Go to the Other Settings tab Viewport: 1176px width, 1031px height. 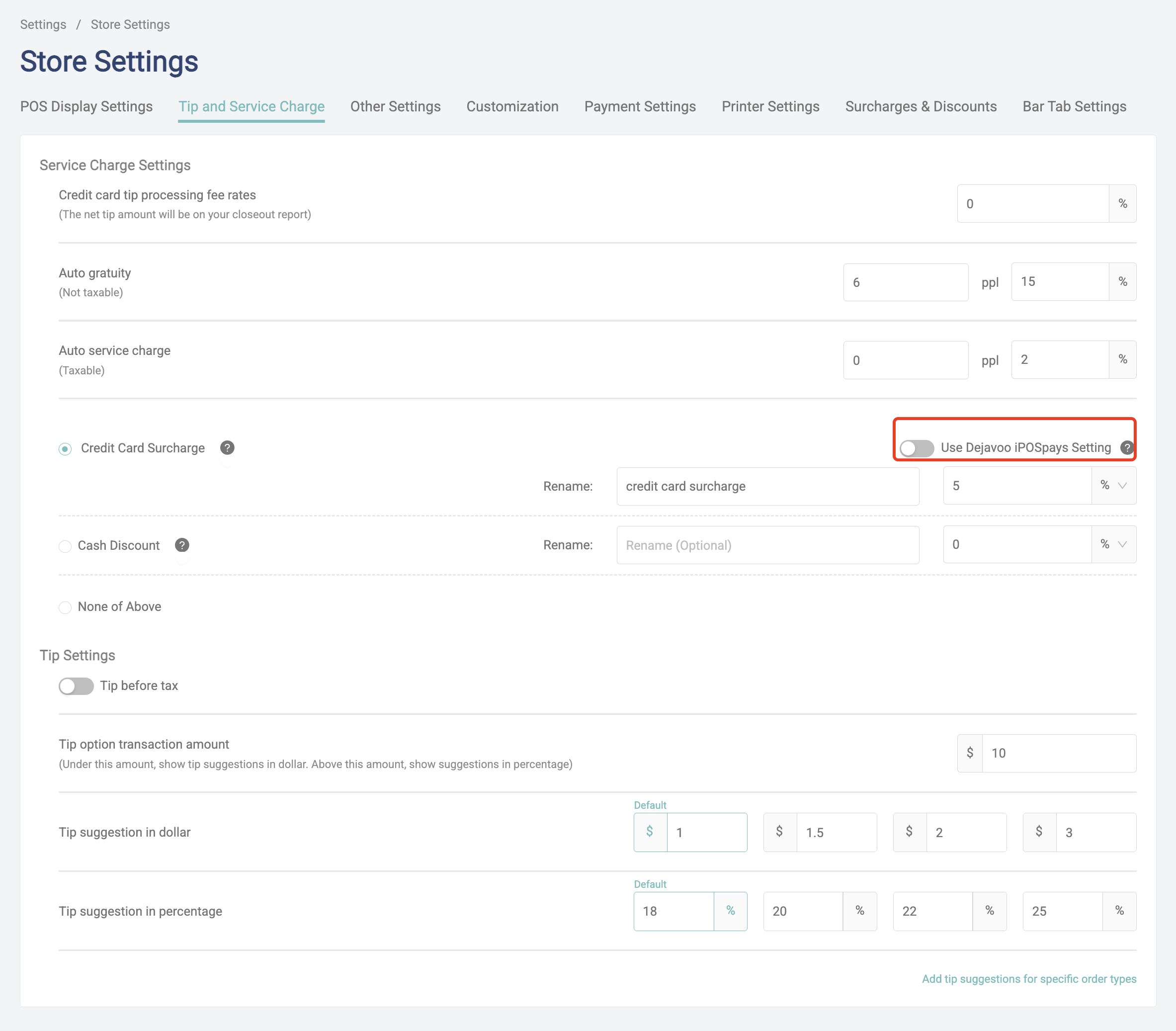[x=395, y=106]
